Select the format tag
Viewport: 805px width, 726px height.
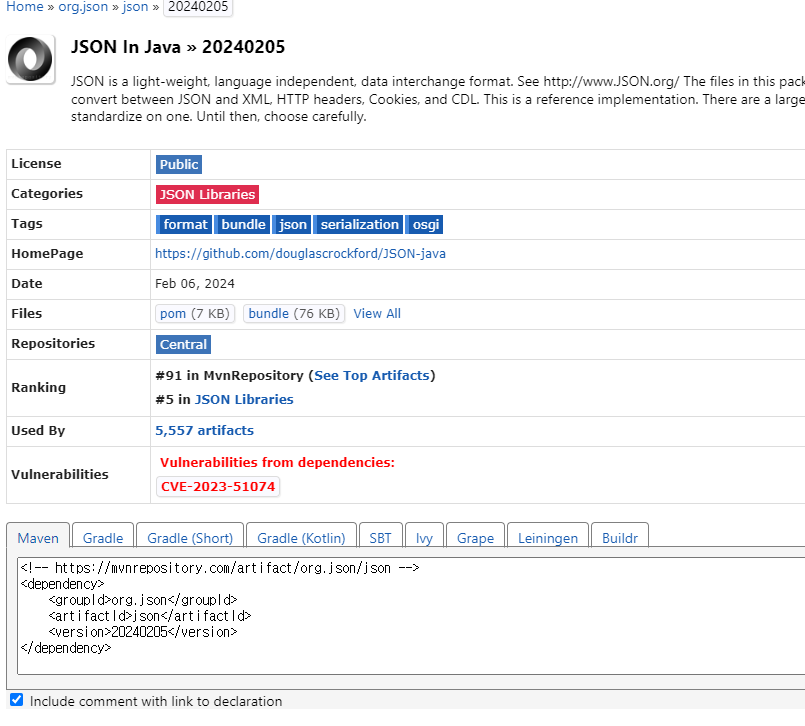184,225
